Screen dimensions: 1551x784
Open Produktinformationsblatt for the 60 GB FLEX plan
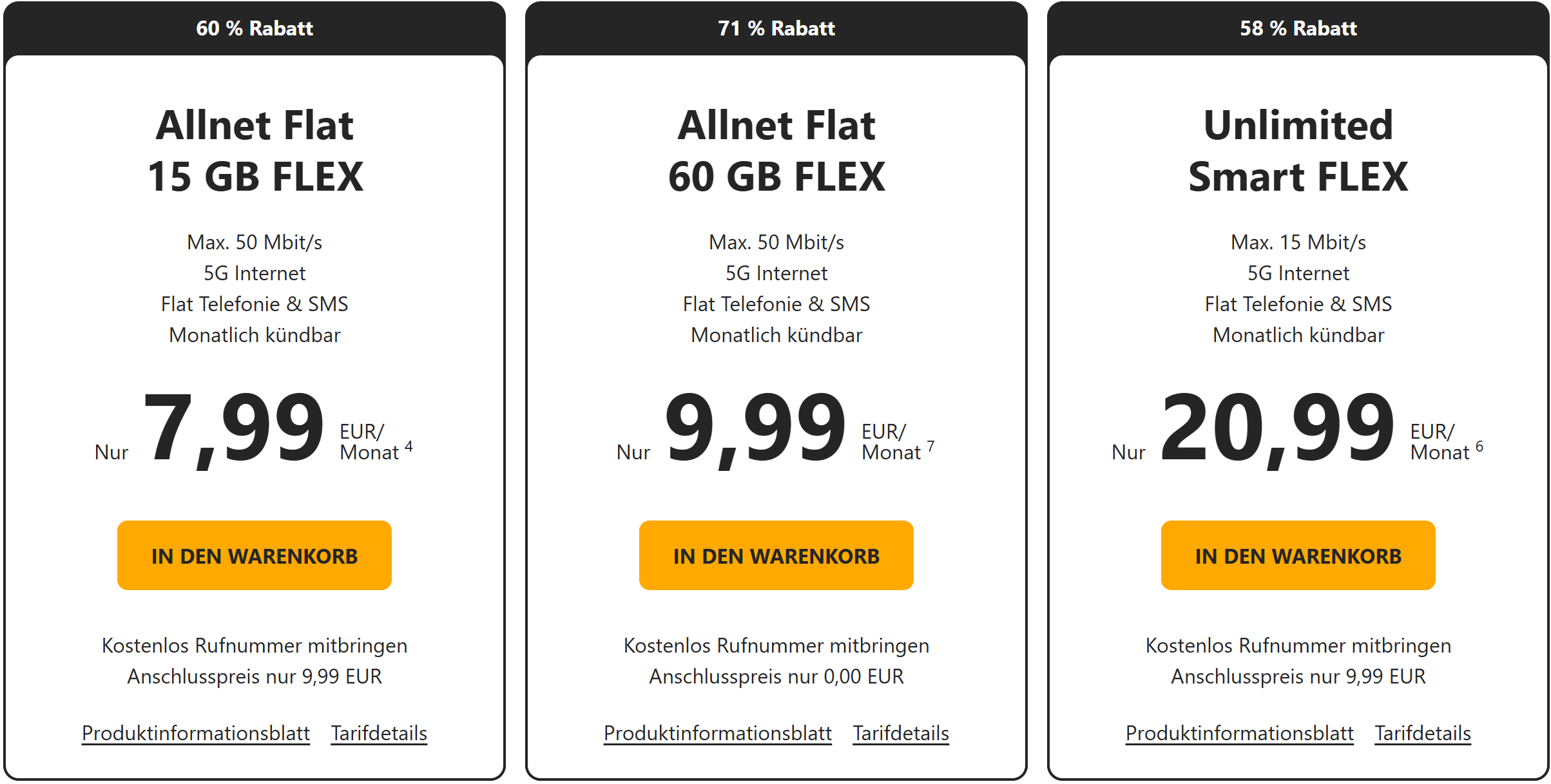718,733
